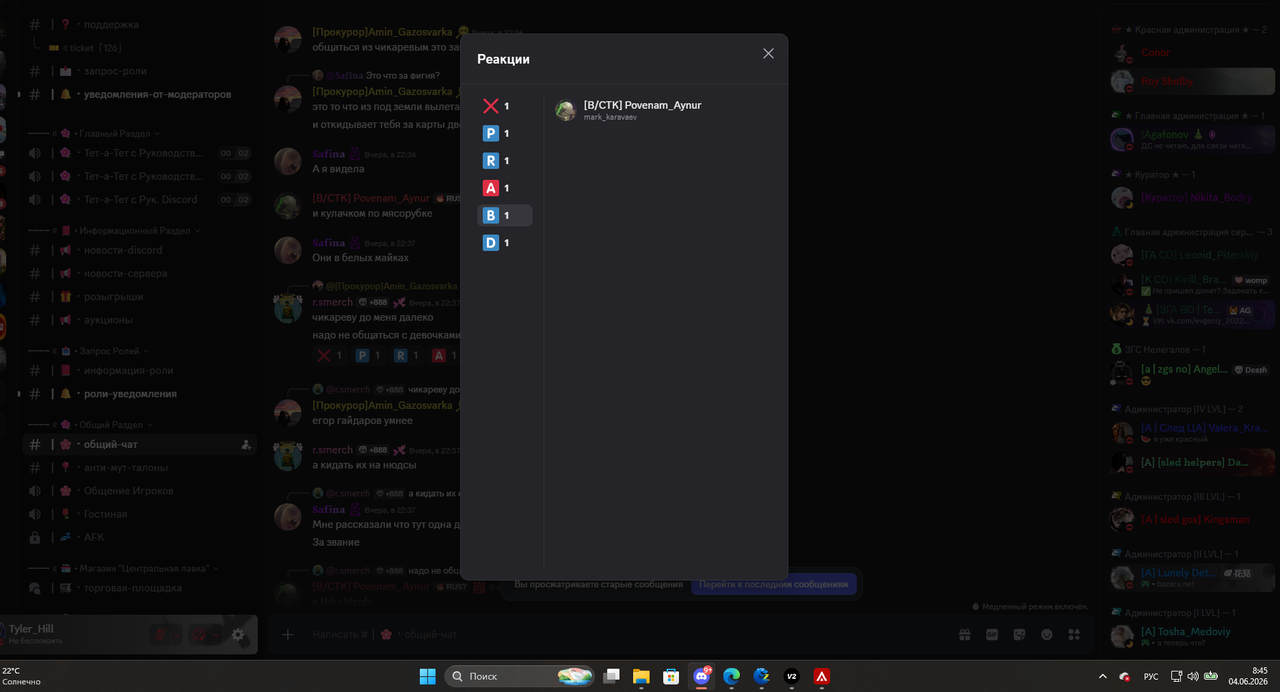Join the AFK voice channel
The height and width of the screenshot is (692, 1280).
pos(140,537)
